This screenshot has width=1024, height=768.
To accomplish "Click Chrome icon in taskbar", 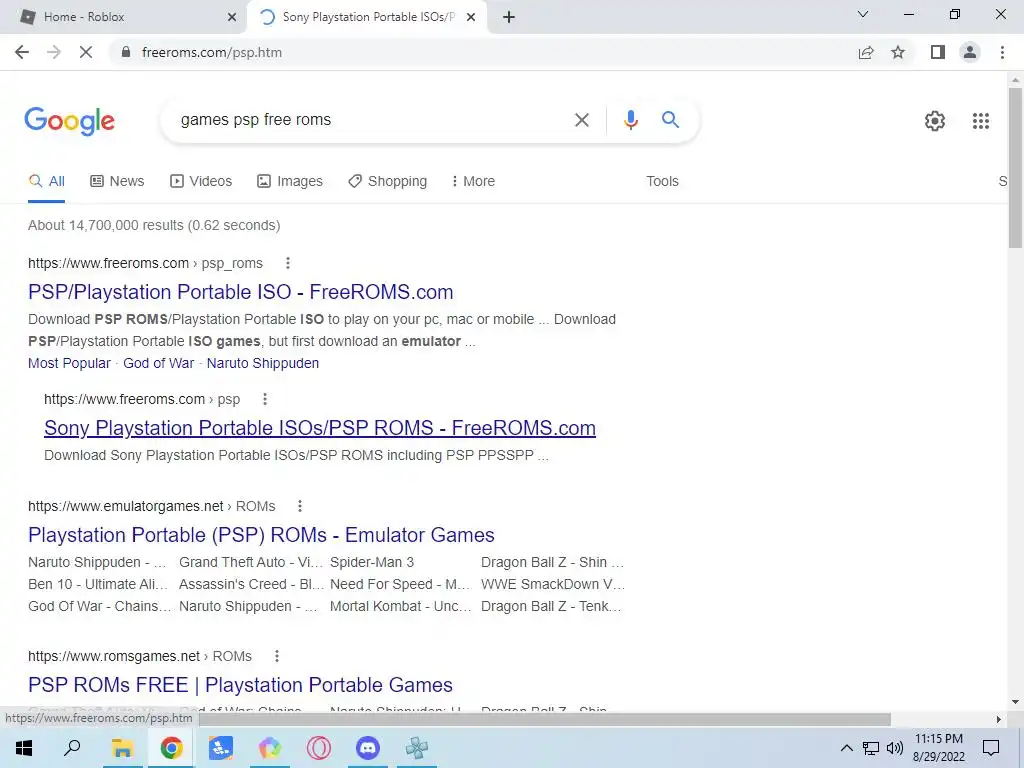I will coord(171,748).
